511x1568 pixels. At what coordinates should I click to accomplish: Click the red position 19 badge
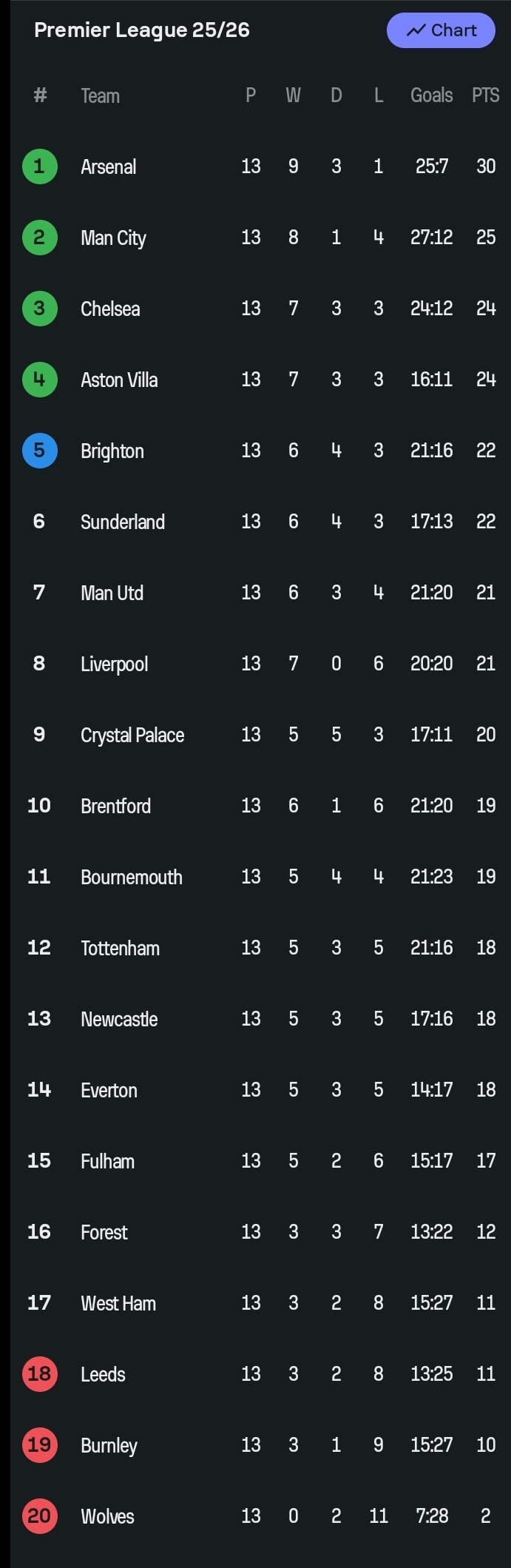[39, 1445]
